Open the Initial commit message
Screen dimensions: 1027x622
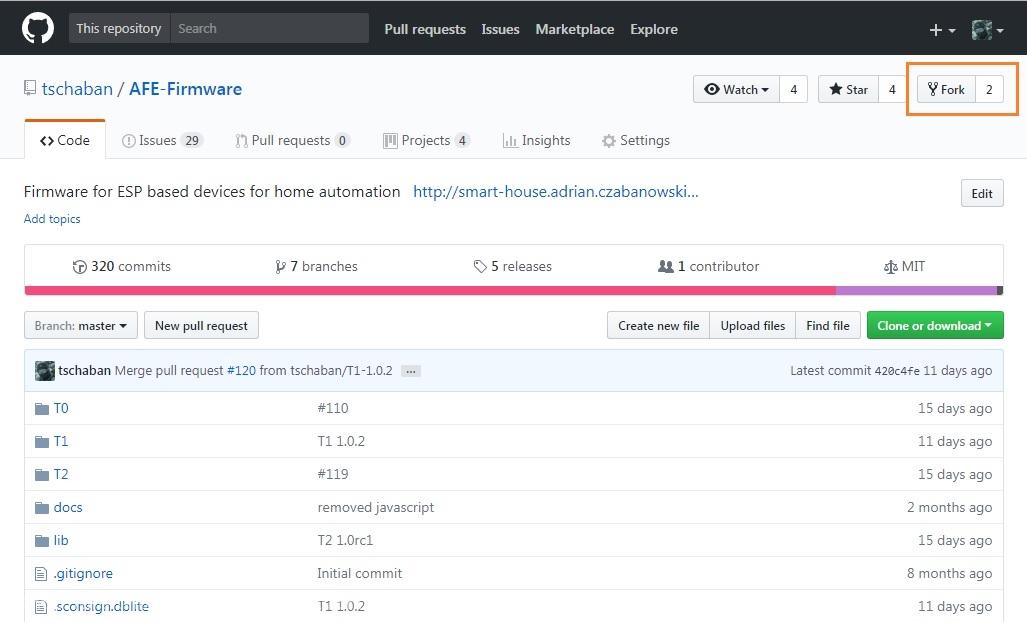pos(360,574)
